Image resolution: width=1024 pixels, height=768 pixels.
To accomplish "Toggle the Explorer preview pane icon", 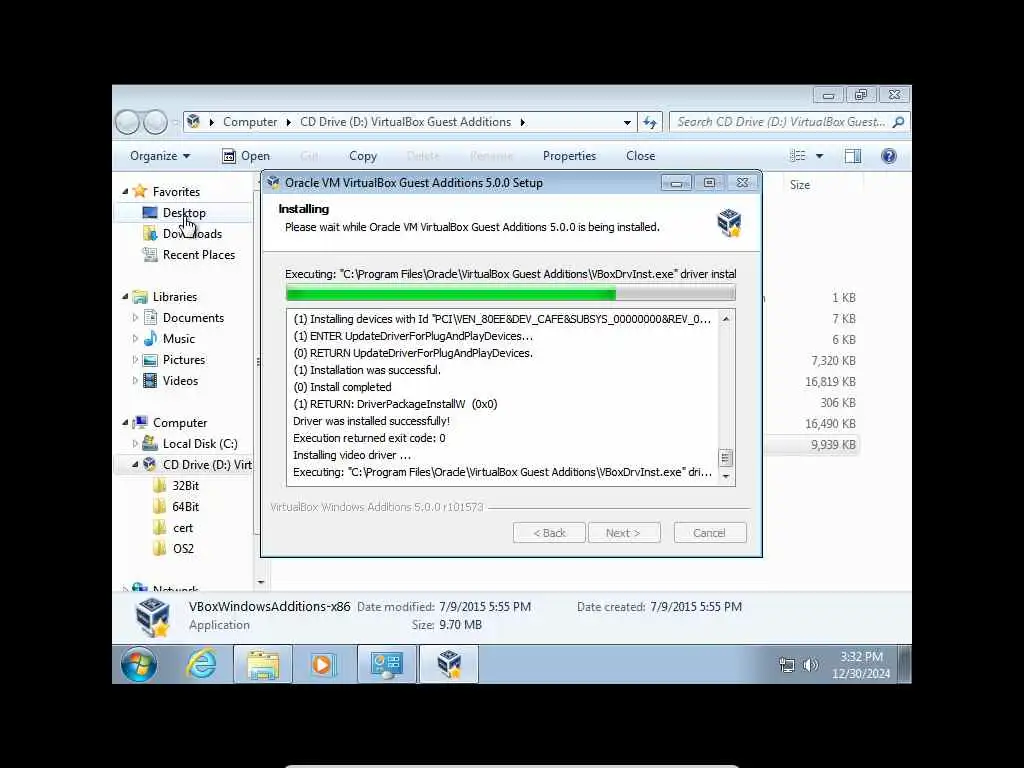I will tap(852, 155).
